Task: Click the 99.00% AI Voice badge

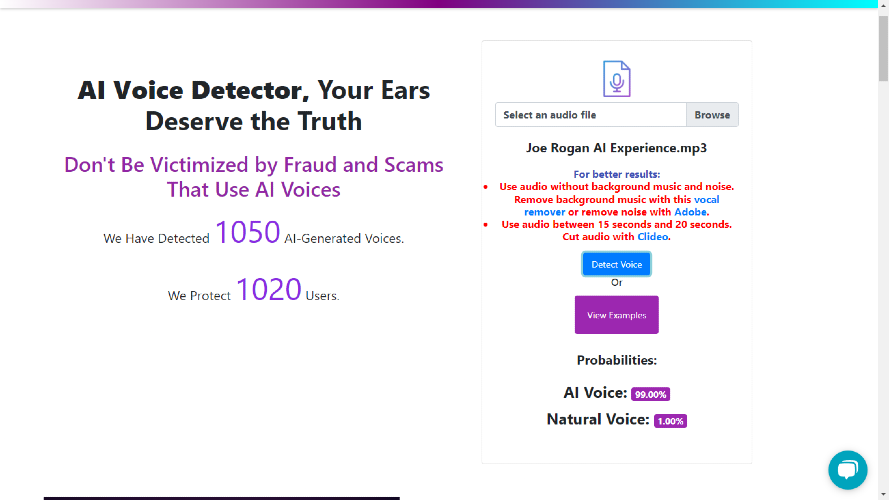Action: tap(651, 394)
